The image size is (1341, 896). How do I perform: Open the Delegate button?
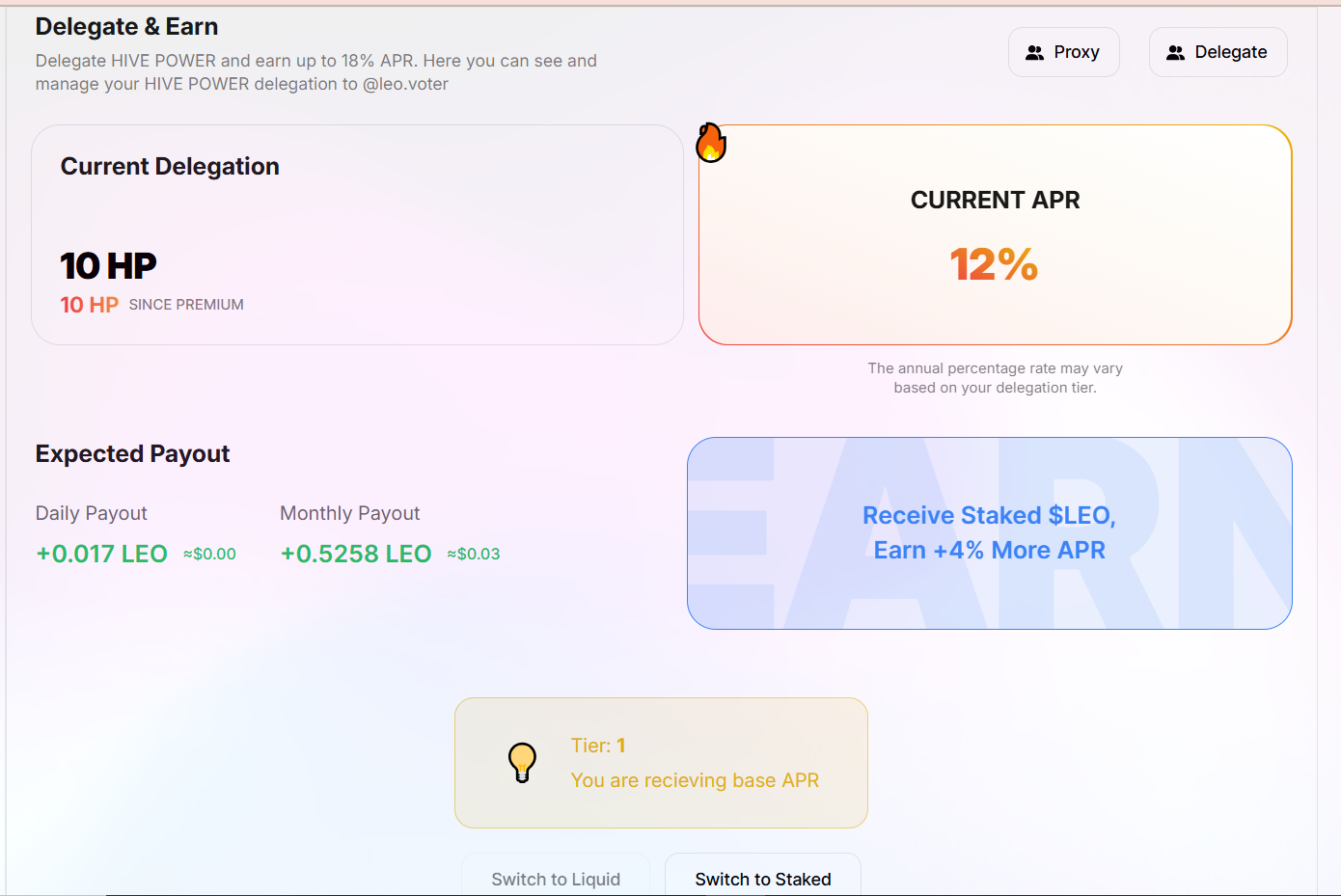pos(1218,52)
